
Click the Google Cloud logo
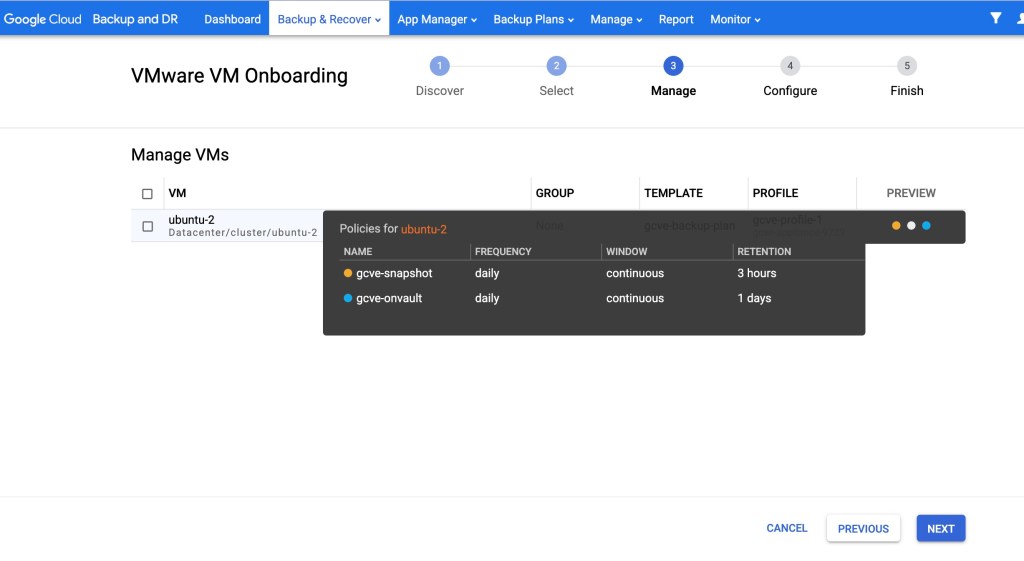tap(43, 19)
